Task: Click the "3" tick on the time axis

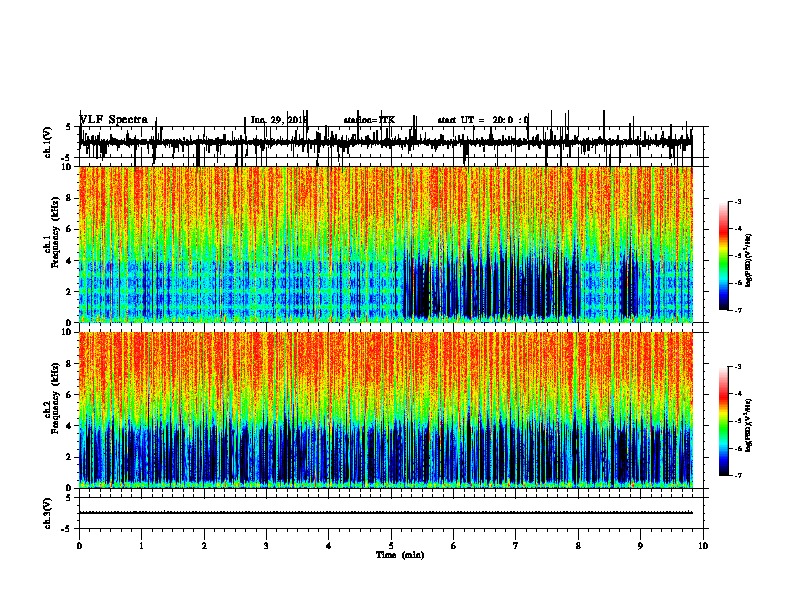Action: 266,546
